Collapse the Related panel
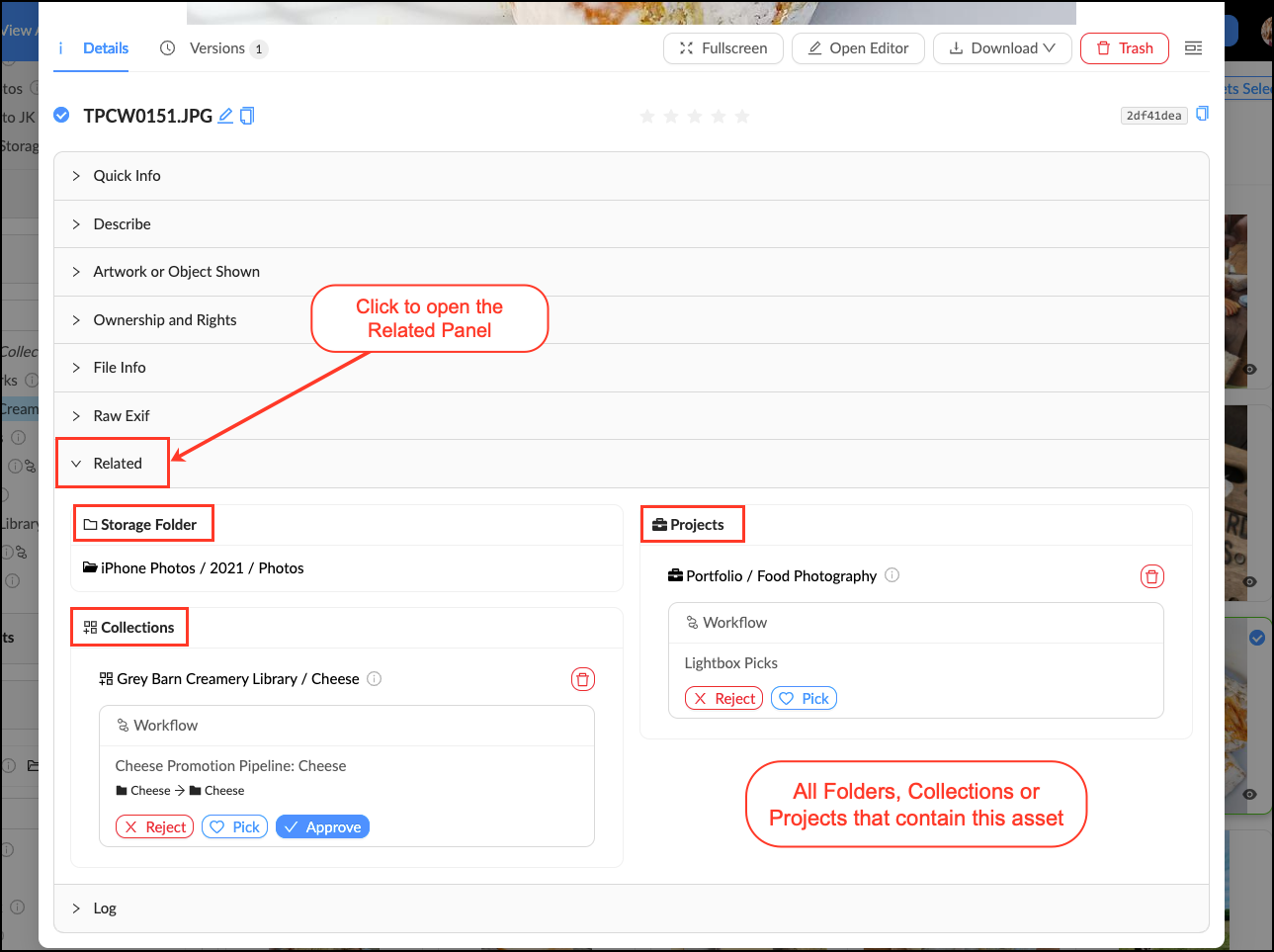 pyautogui.click(x=117, y=464)
